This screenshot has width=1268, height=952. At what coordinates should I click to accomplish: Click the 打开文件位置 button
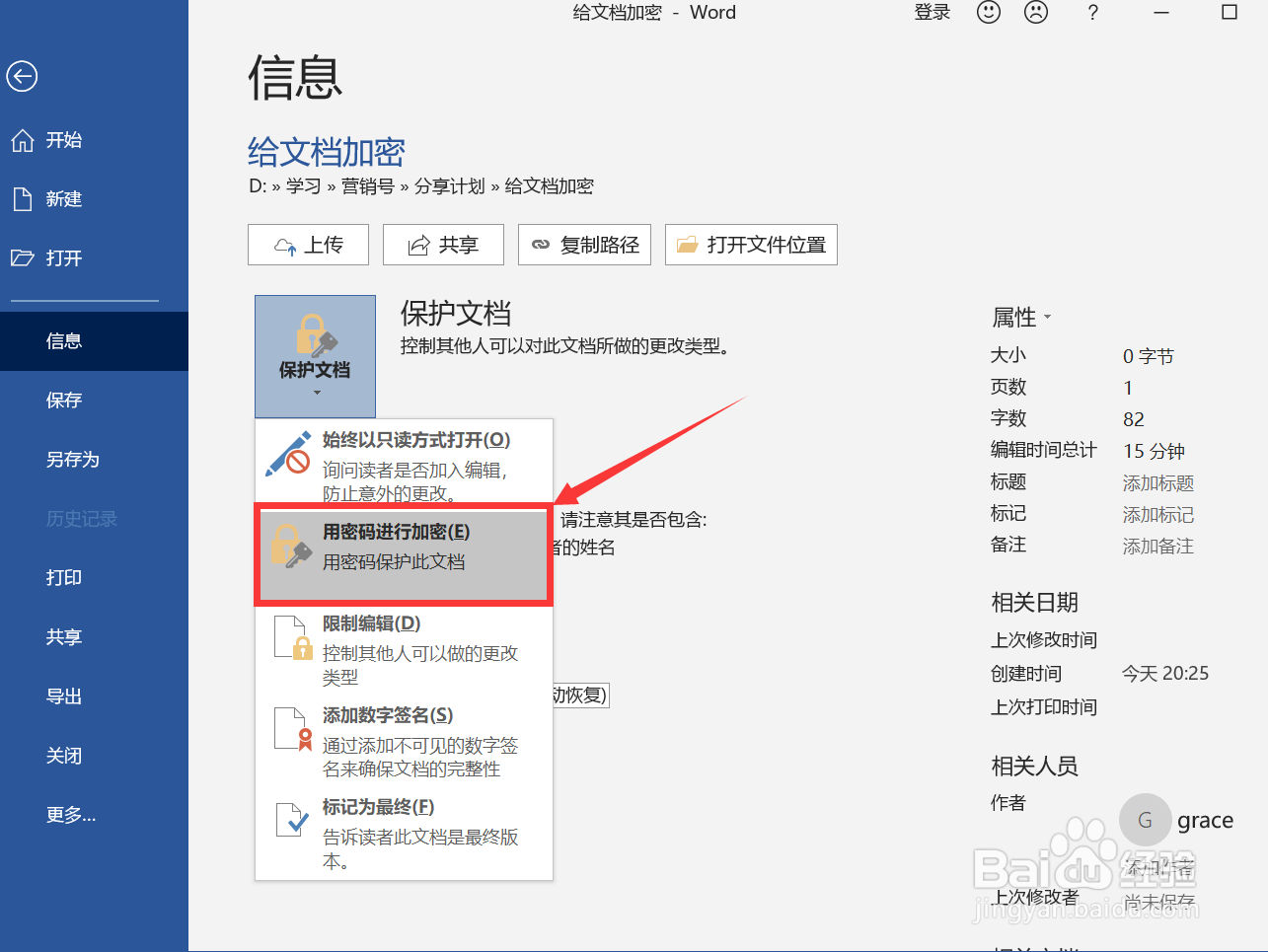(751, 245)
